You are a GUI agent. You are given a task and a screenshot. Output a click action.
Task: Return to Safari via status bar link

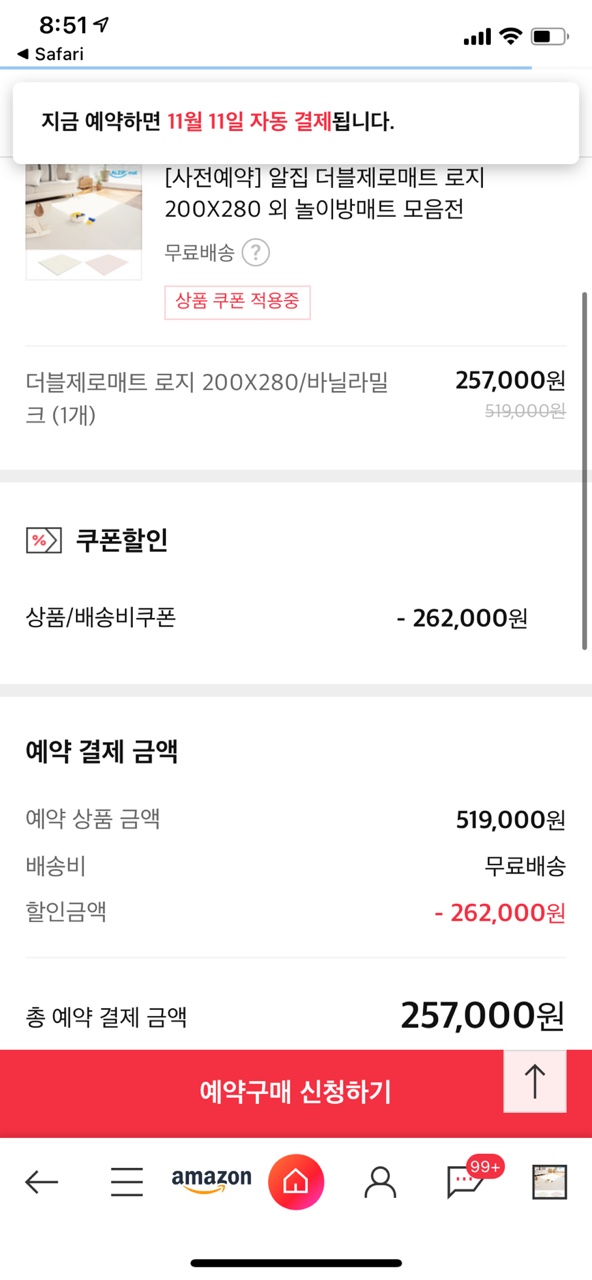click(50, 53)
